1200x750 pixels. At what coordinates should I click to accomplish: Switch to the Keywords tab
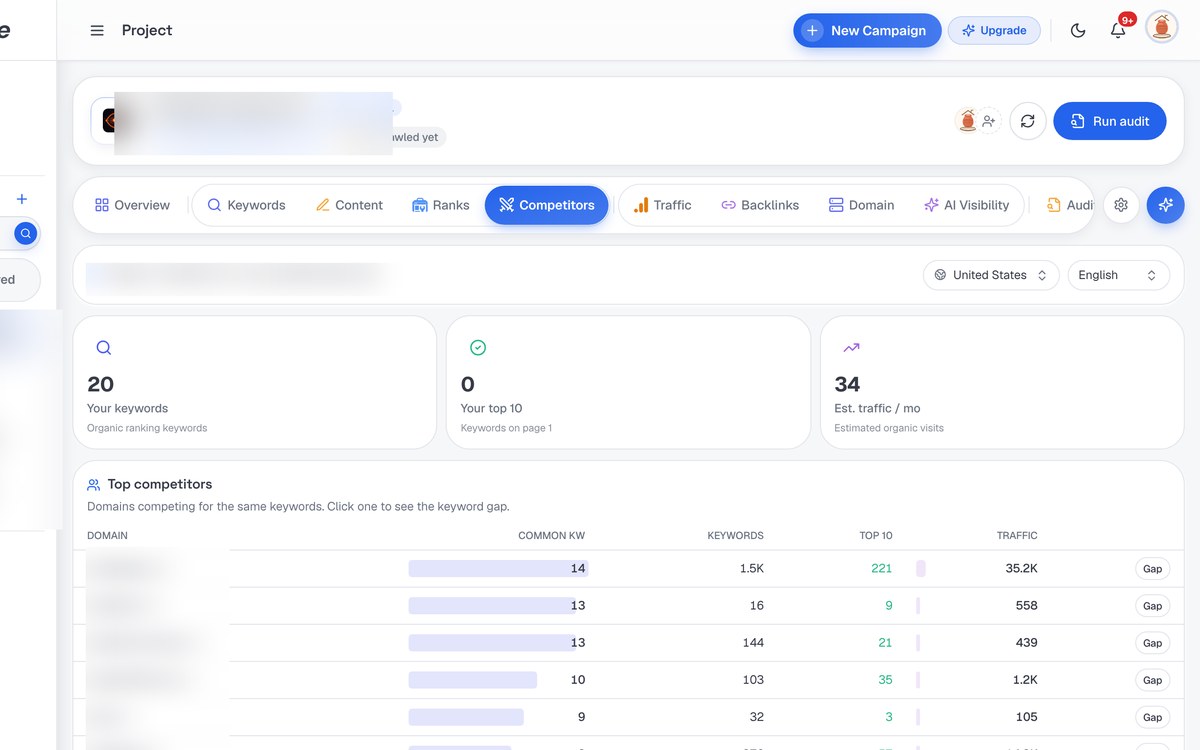tap(246, 205)
